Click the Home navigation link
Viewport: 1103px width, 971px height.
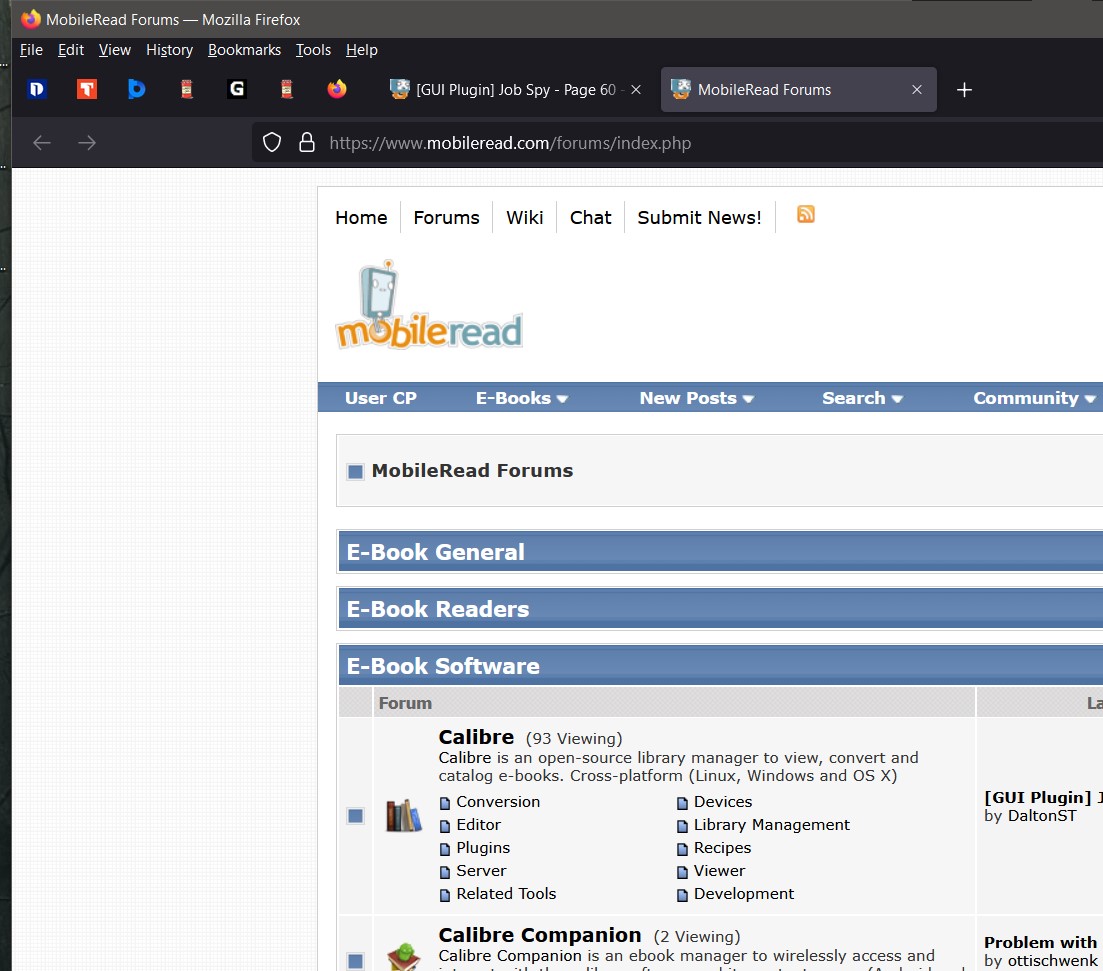pos(361,217)
